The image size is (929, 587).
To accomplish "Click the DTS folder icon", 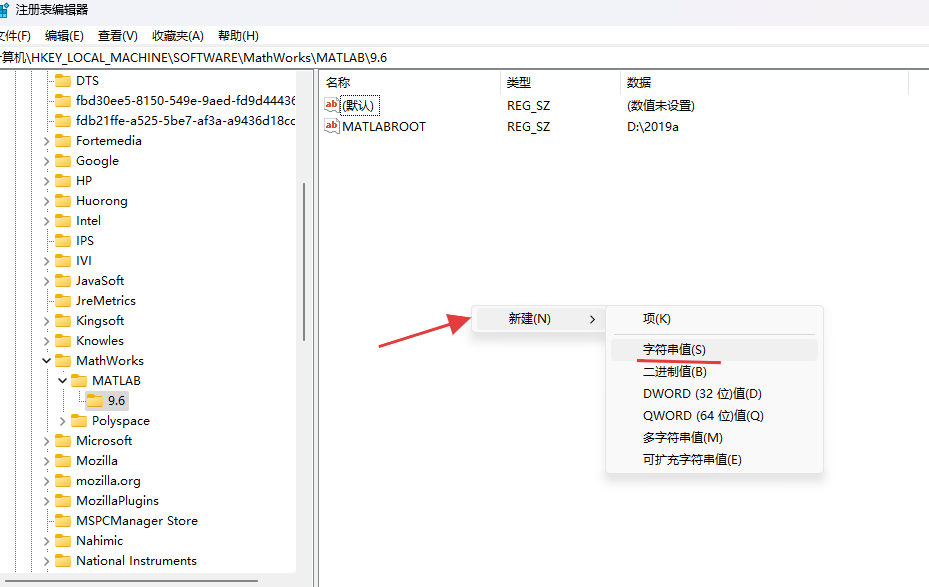I will click(x=63, y=81).
